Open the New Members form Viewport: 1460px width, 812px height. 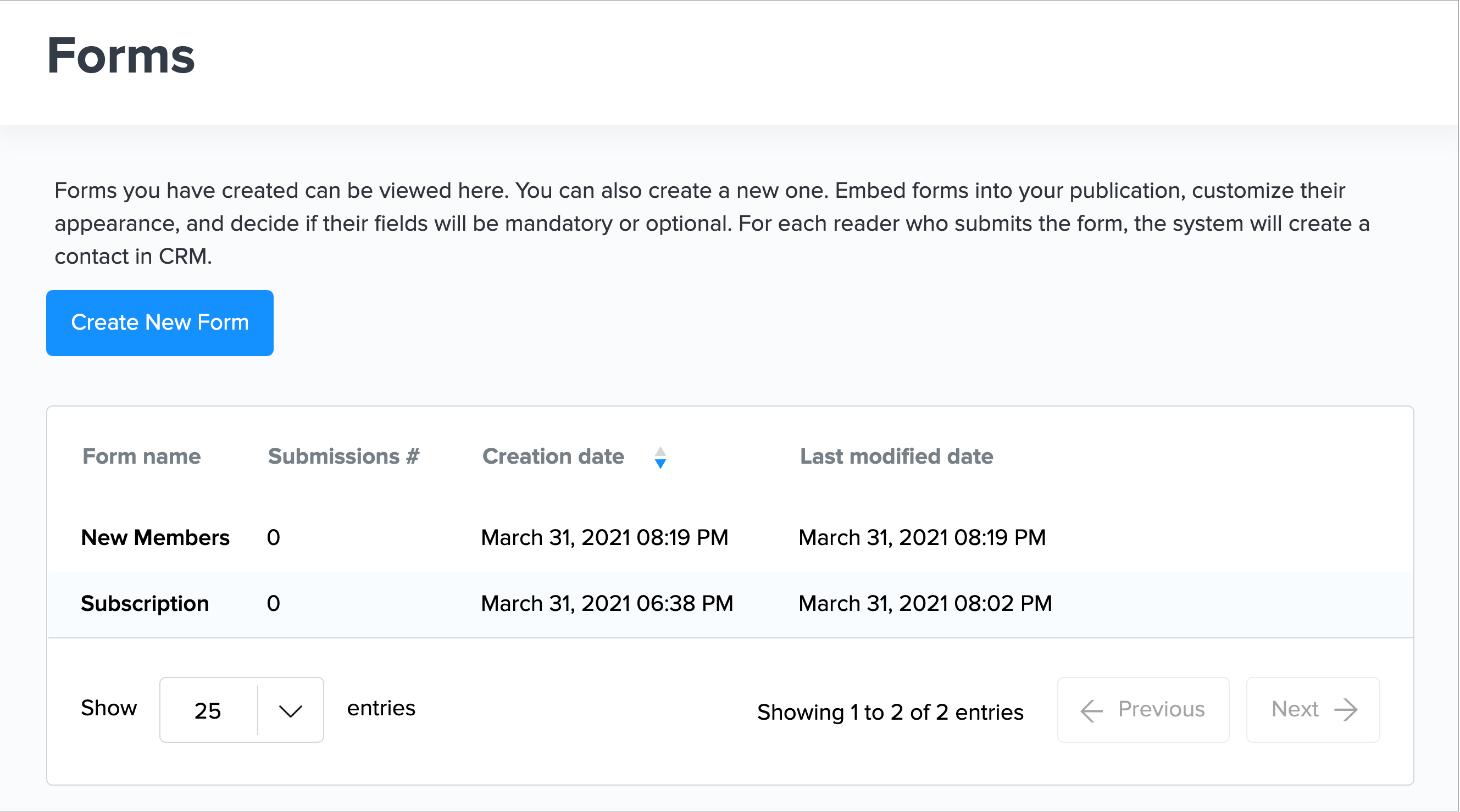click(156, 538)
